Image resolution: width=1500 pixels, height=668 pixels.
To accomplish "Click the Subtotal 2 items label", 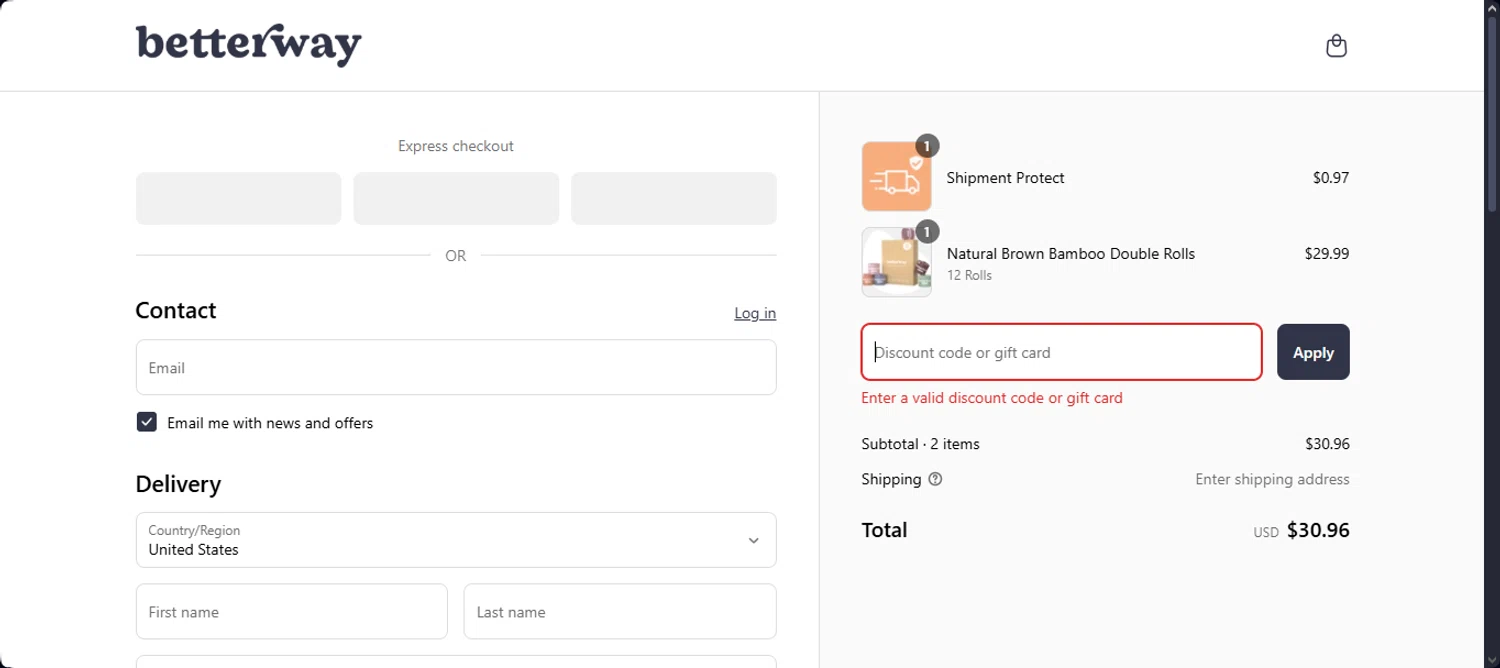I will click(x=920, y=444).
